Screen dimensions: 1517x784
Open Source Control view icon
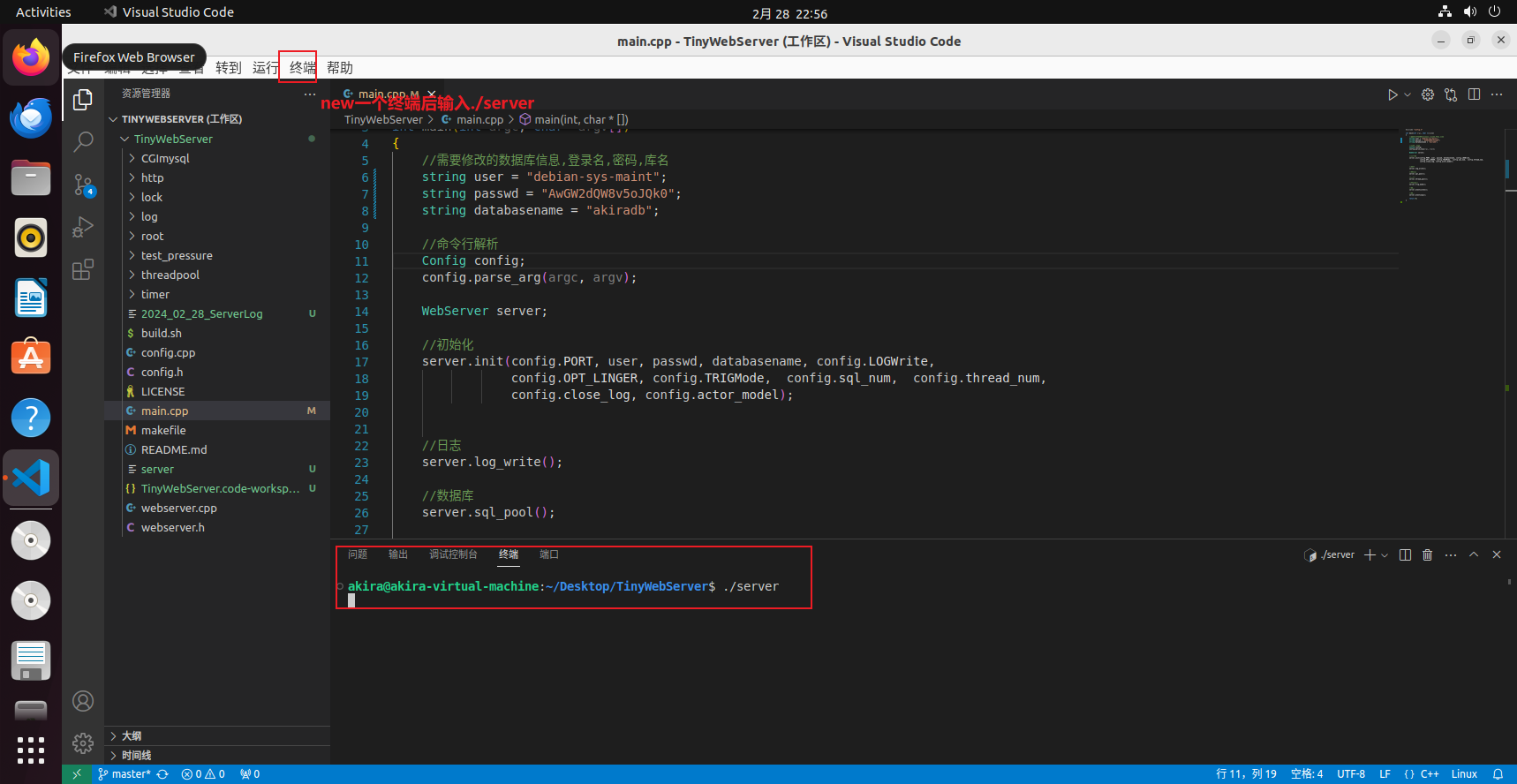[83, 185]
